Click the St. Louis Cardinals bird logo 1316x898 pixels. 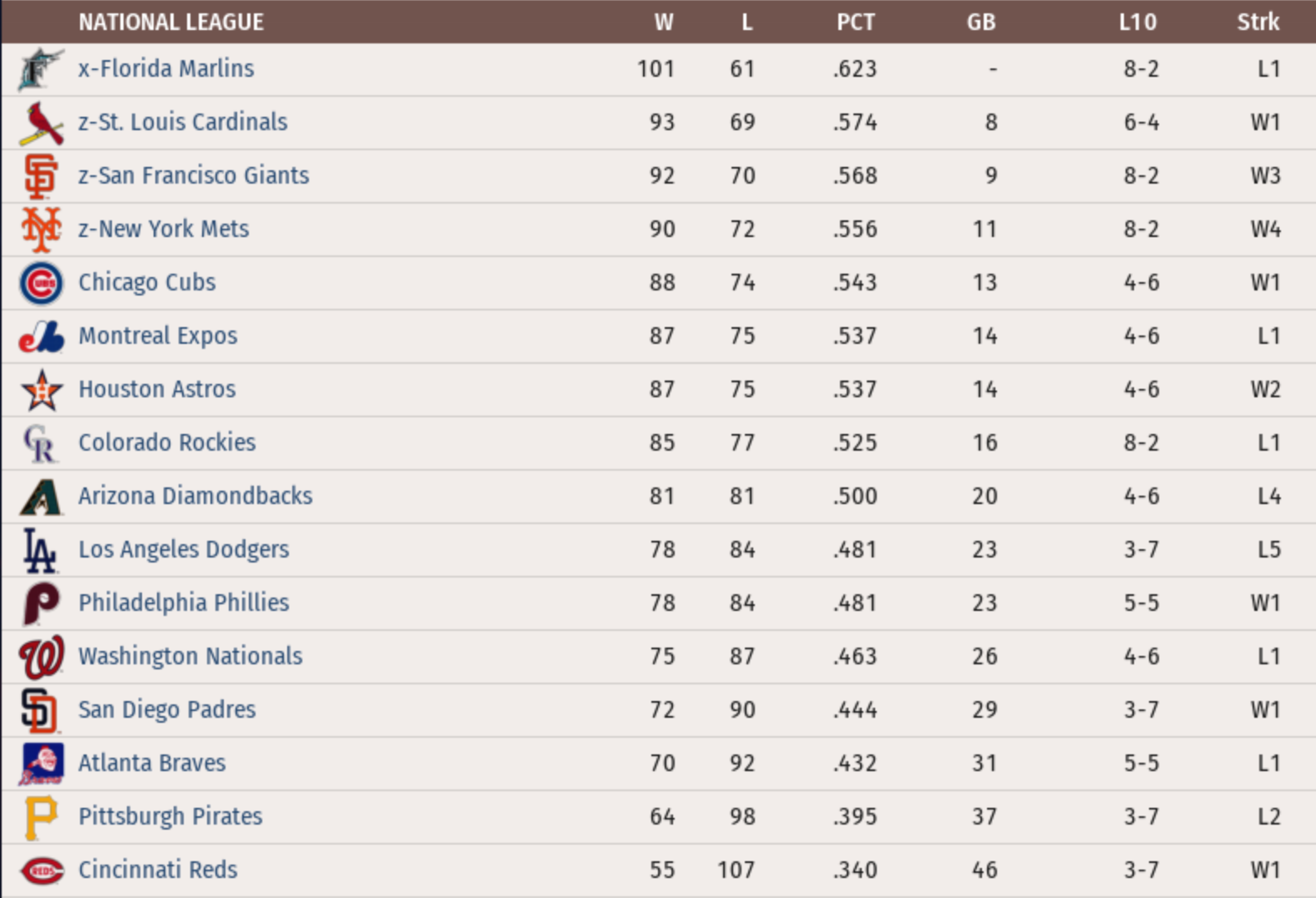click(x=41, y=123)
